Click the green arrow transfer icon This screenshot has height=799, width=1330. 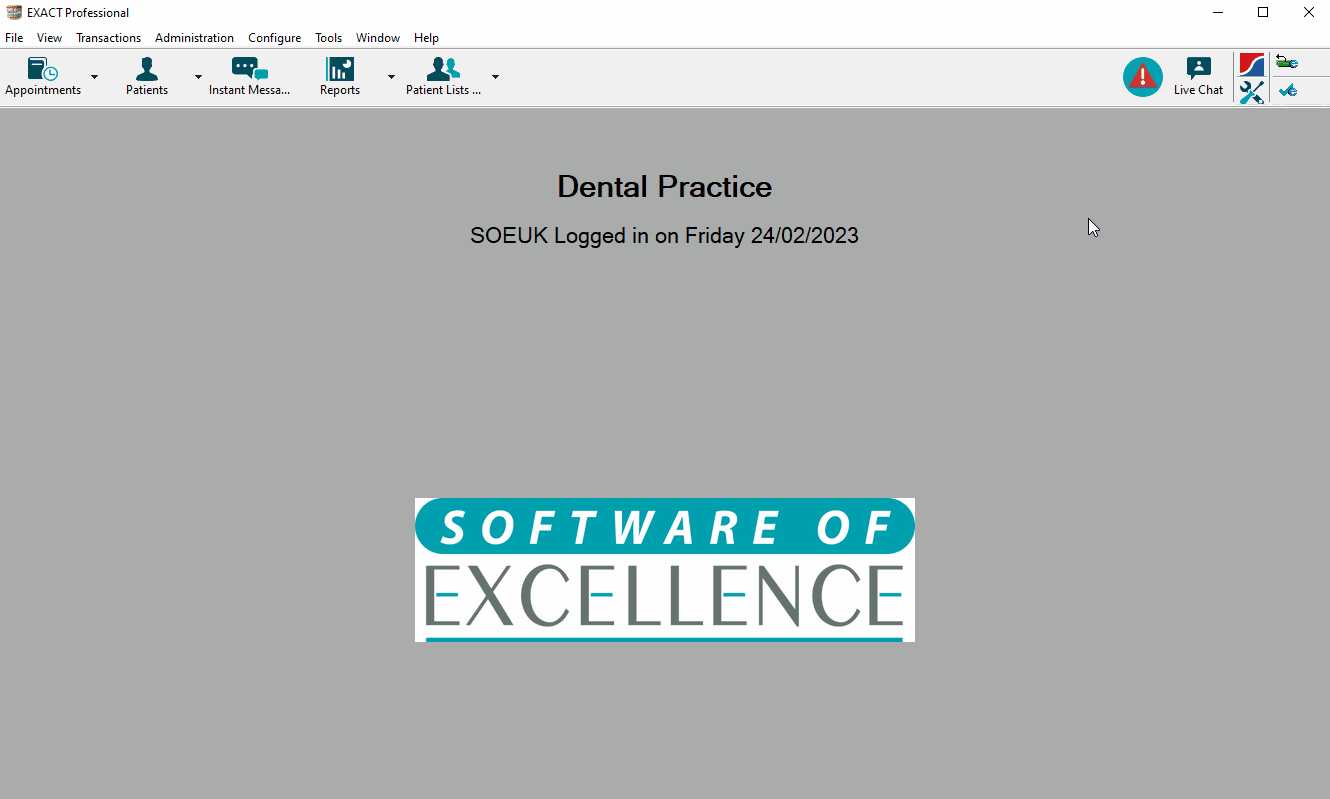pos(1287,63)
